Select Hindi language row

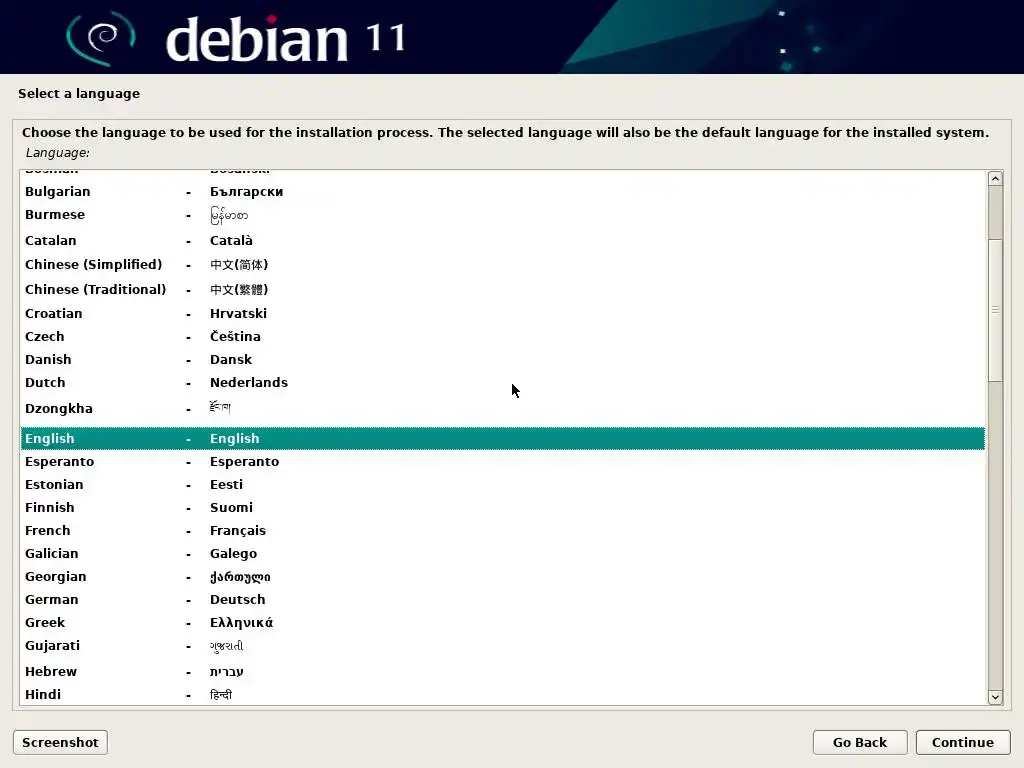point(502,694)
